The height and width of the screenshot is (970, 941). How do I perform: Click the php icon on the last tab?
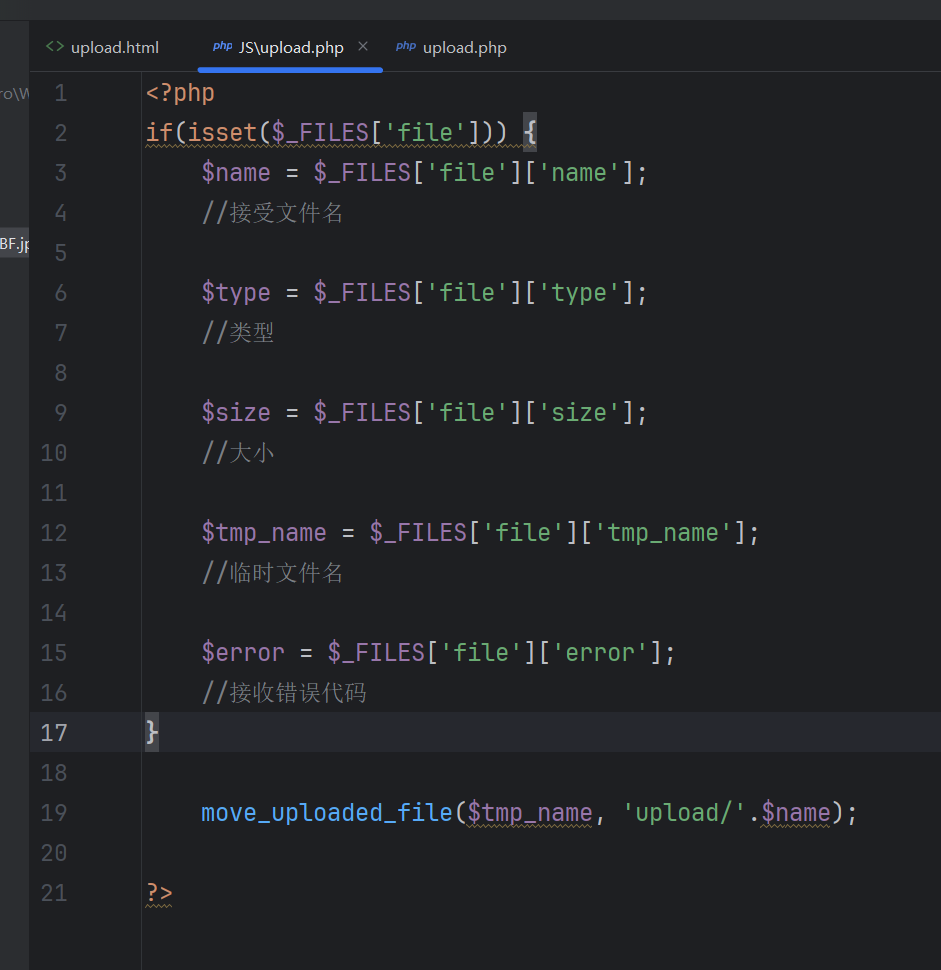click(x=406, y=46)
